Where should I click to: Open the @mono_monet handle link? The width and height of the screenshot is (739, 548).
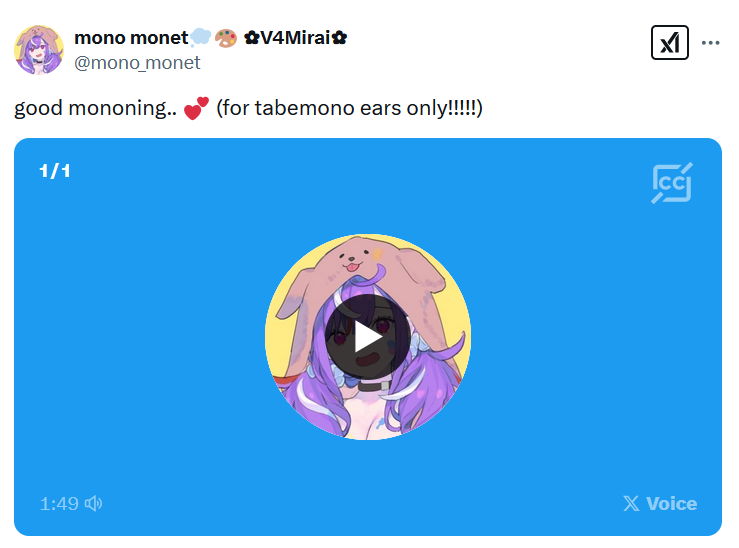coord(137,63)
